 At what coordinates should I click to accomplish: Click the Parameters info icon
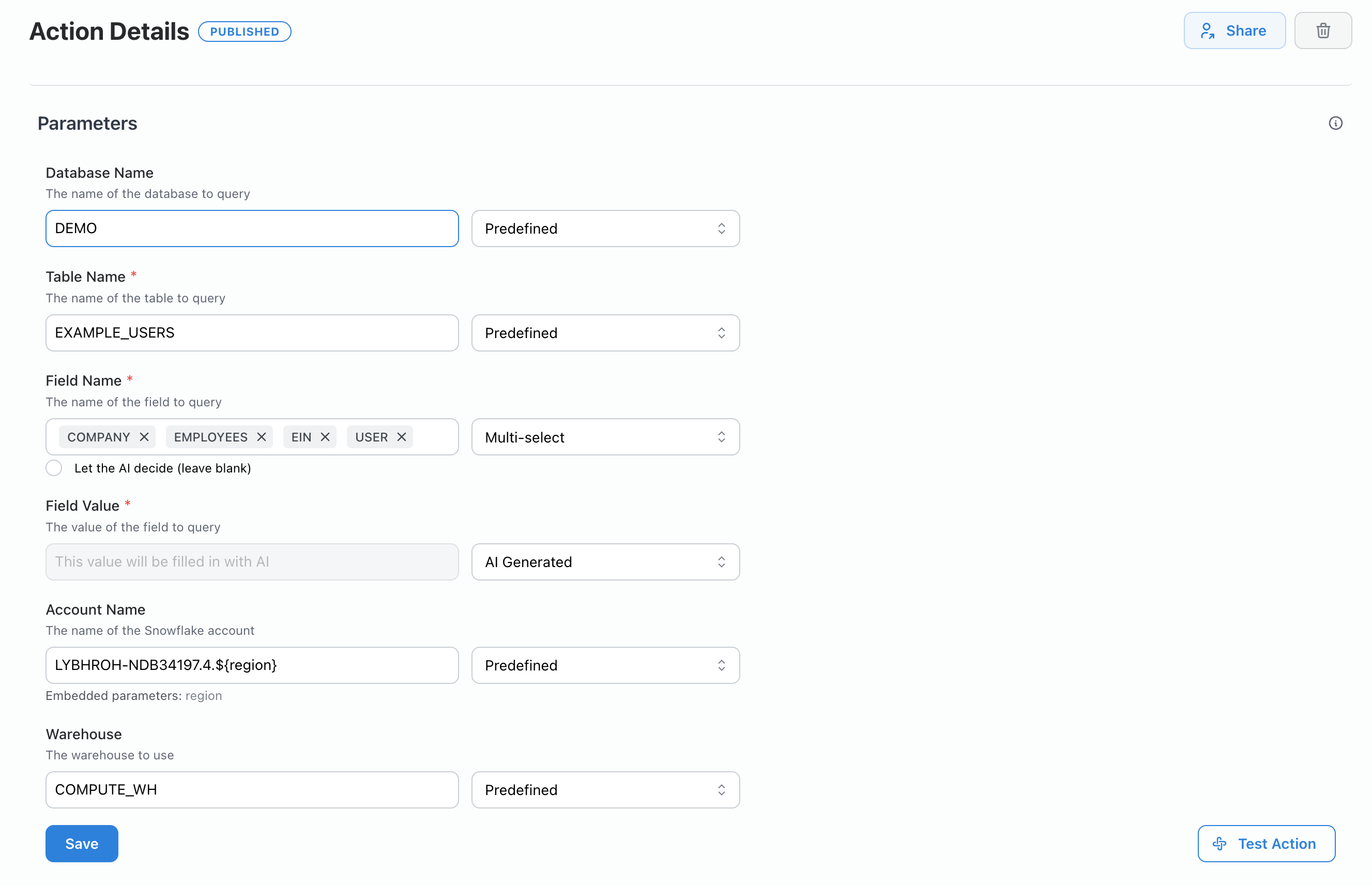[1335, 123]
